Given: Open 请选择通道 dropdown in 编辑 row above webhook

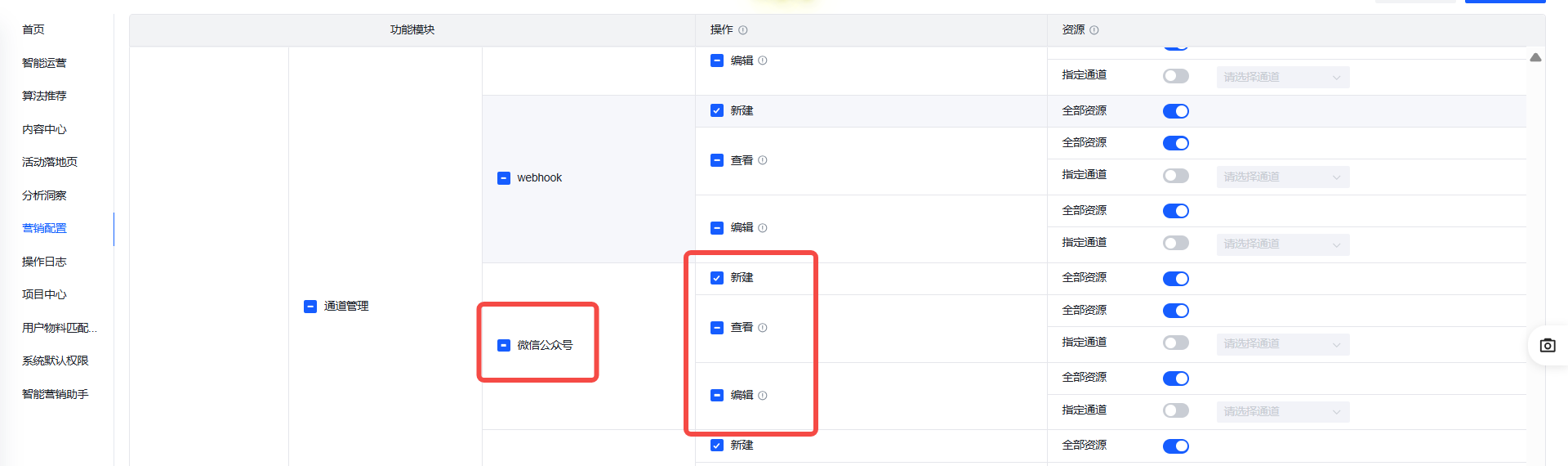Looking at the screenshot, I should (x=1283, y=77).
